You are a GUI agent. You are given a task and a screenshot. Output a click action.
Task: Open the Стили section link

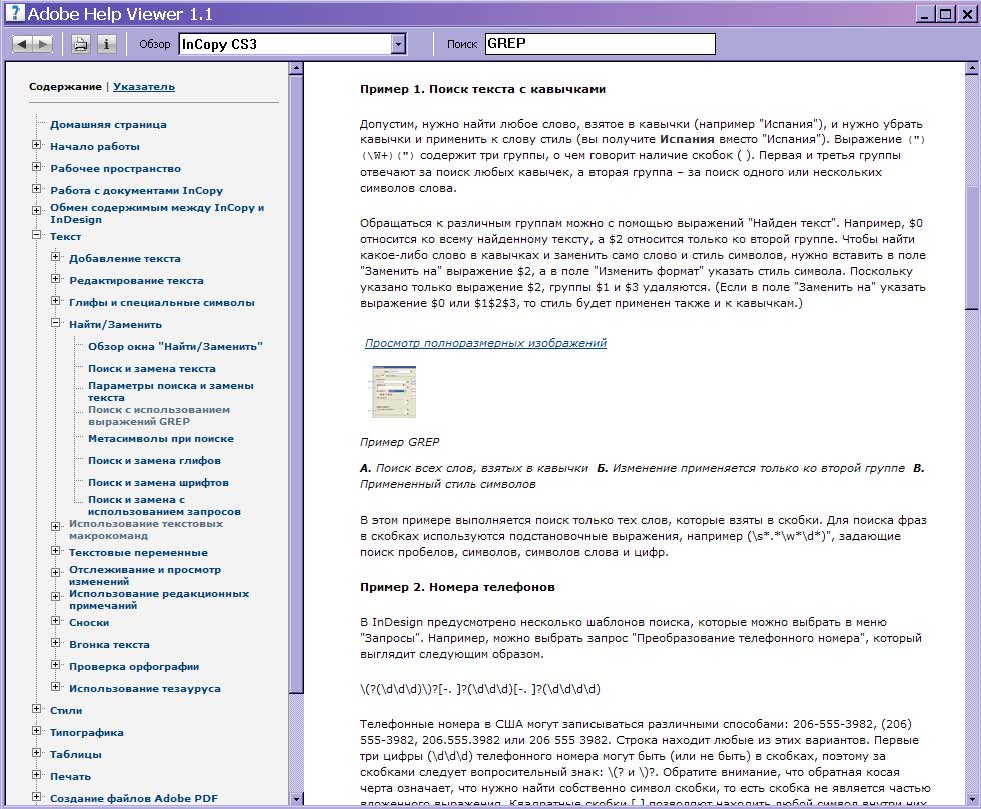(x=66, y=711)
